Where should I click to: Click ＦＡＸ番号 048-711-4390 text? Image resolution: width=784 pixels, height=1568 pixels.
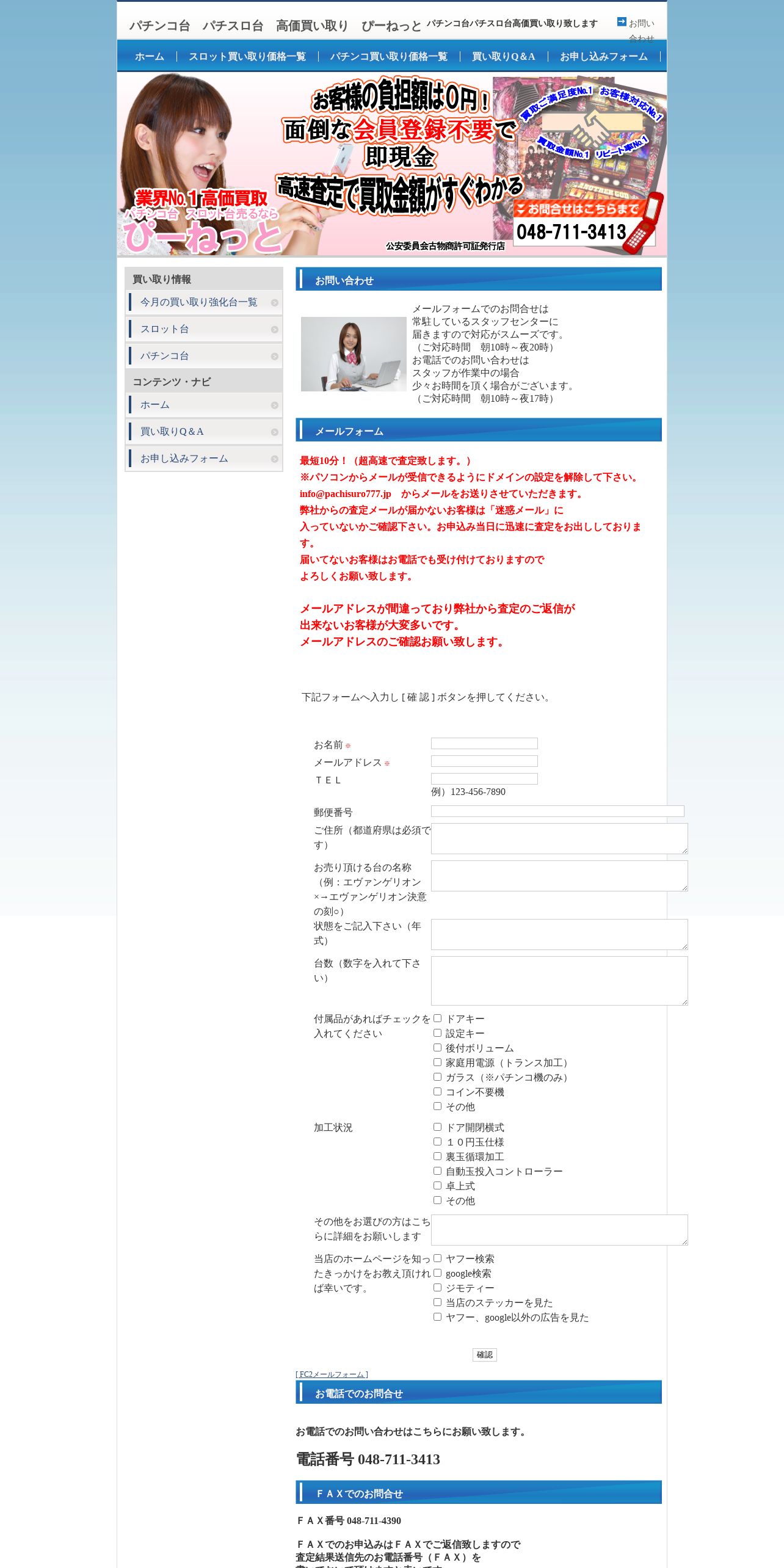[349, 1520]
